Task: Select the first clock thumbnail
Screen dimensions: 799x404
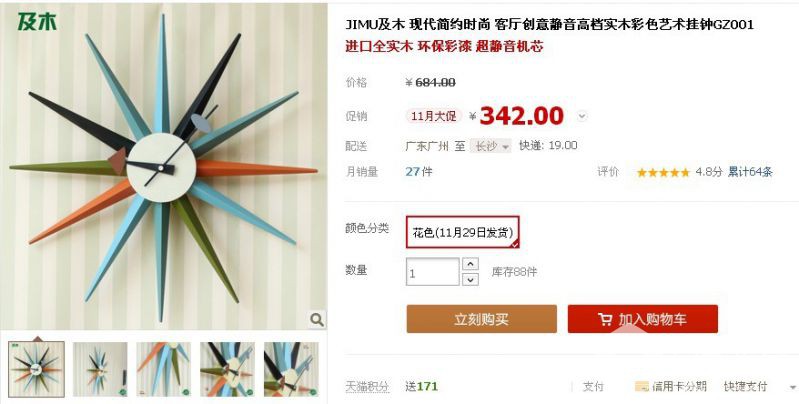Action: click(37, 369)
